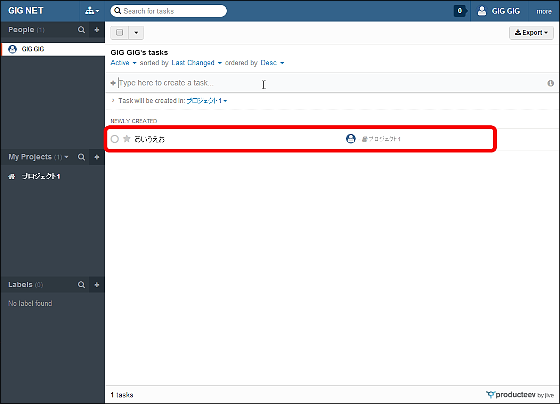560x404 pixels.
Task: Select GIG GIG in People list
Action: (53, 49)
